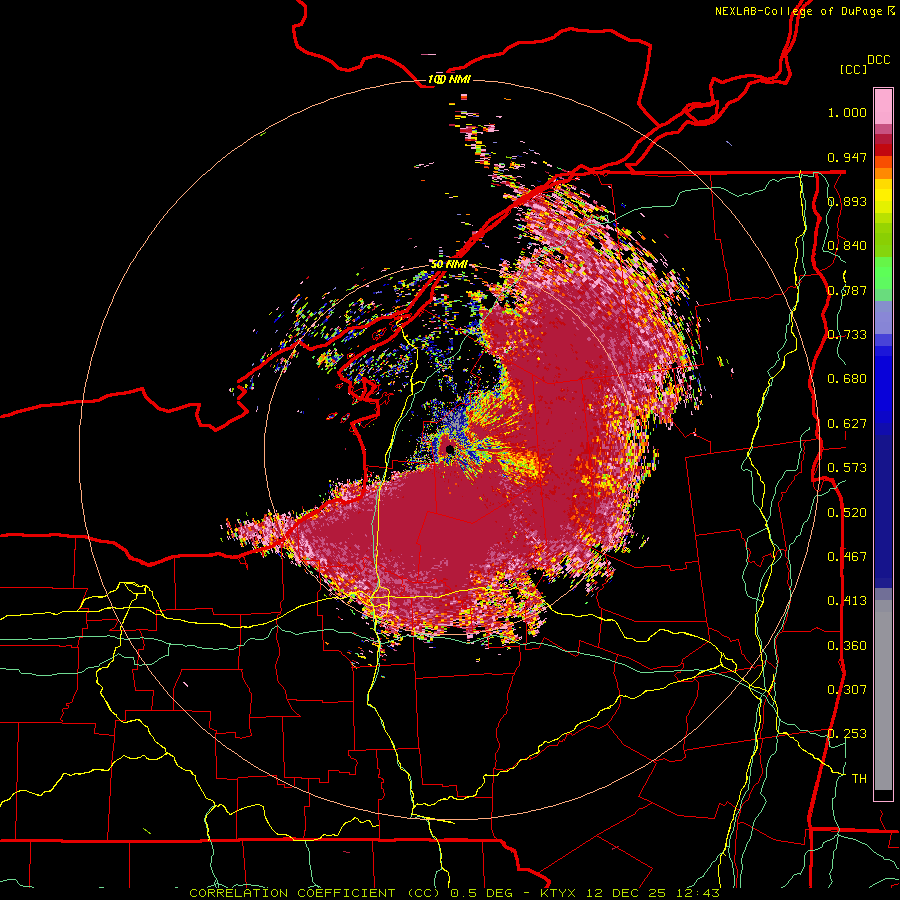Click the 100 NMI range ring label
This screenshot has height=900, width=900.
(x=449, y=79)
